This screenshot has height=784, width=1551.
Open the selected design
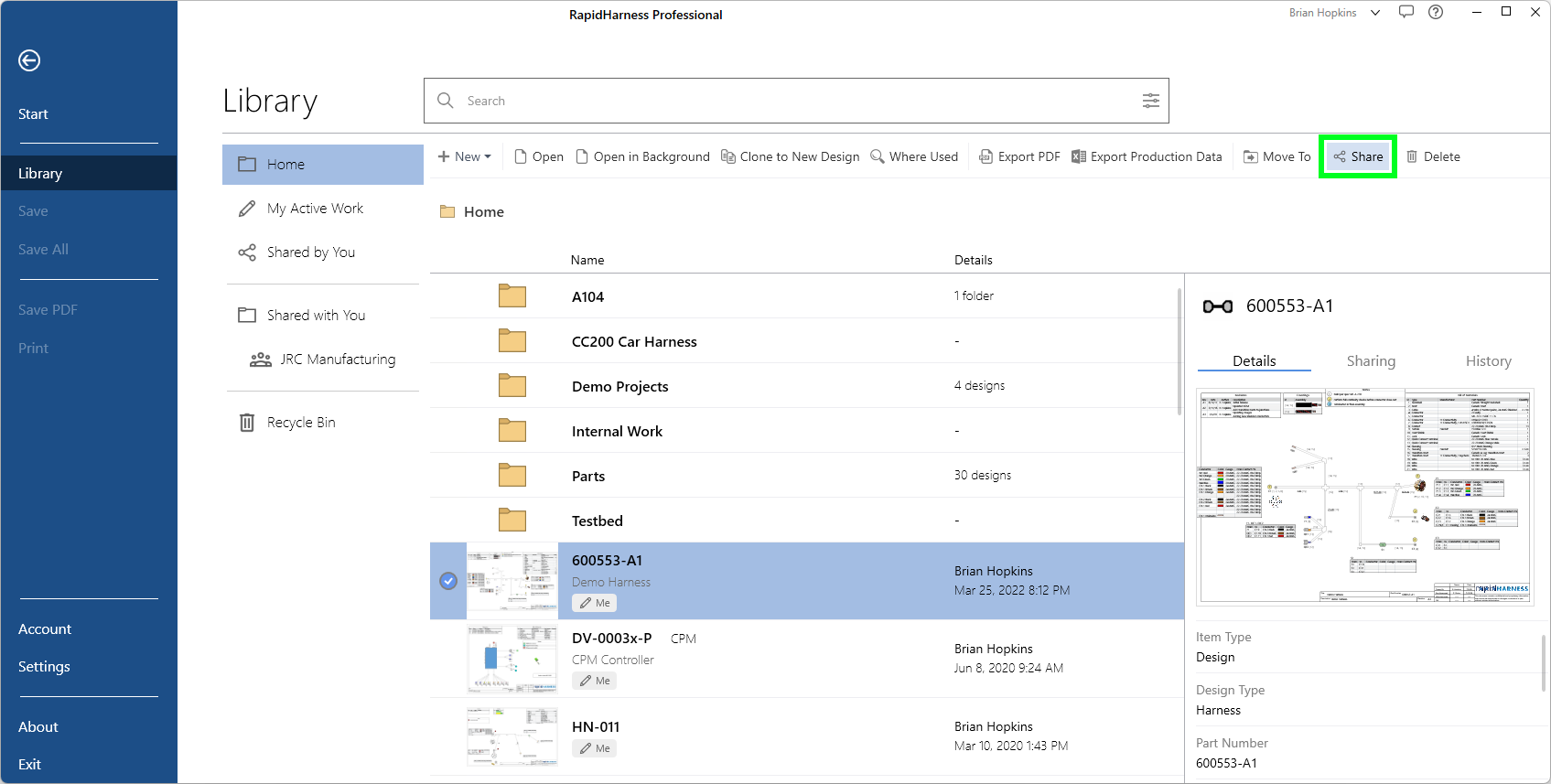coord(539,156)
